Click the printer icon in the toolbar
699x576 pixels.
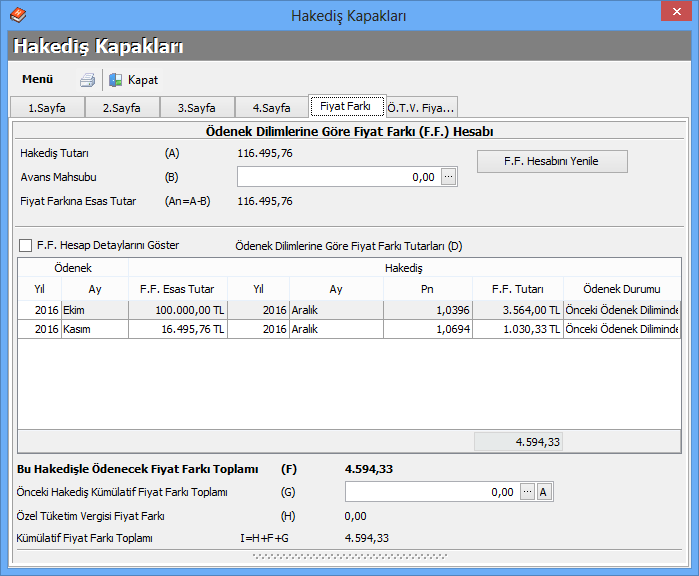coord(87,80)
